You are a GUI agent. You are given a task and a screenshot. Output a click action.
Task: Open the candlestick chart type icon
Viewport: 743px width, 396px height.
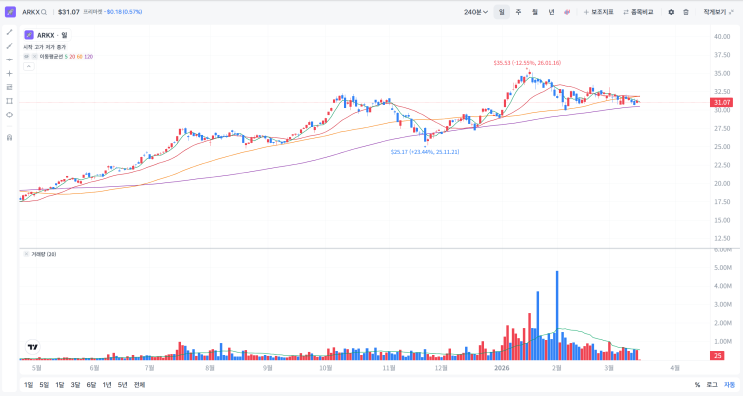pos(567,12)
